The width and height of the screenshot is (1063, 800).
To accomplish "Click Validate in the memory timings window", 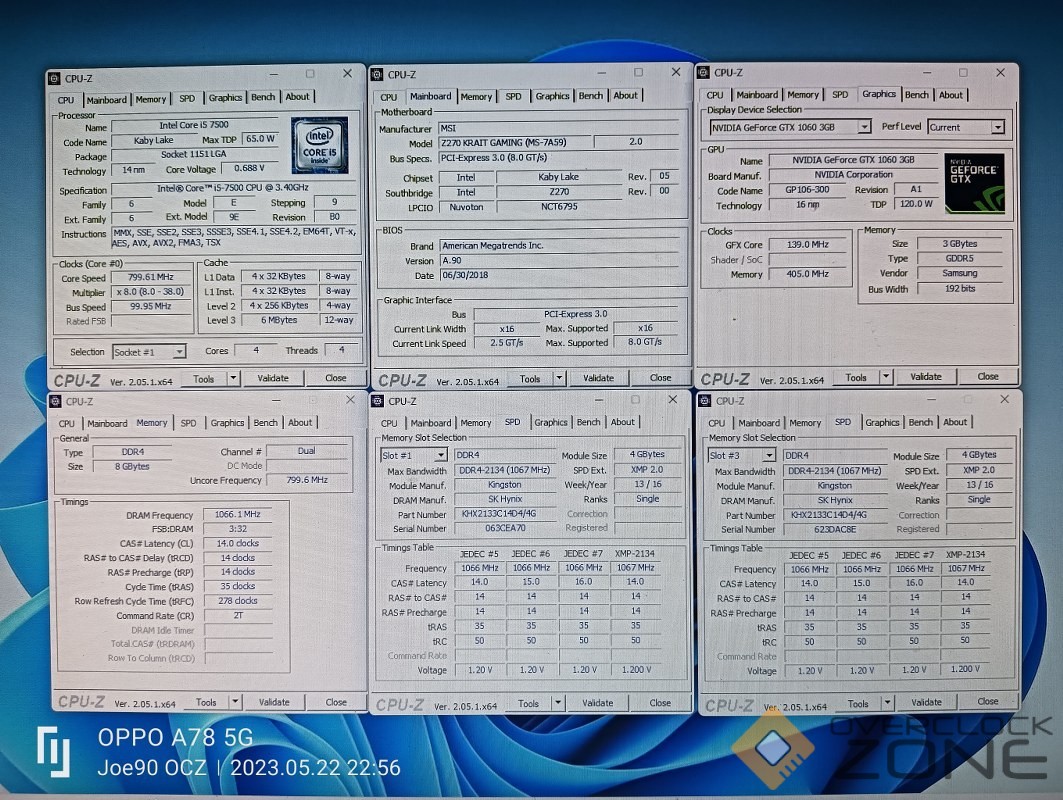I will coord(274,702).
